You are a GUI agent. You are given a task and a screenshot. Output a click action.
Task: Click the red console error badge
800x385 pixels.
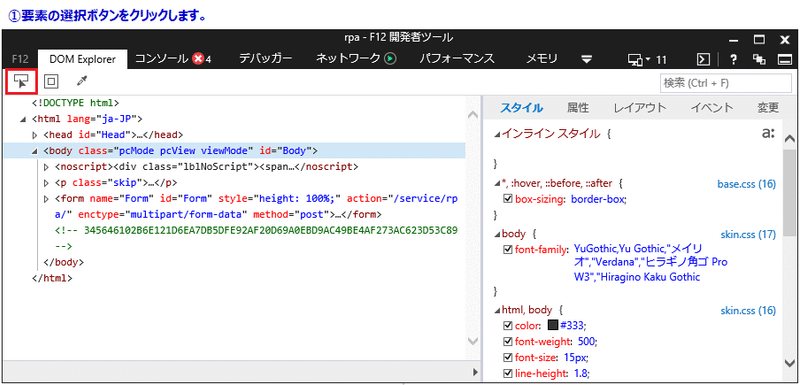[198, 59]
